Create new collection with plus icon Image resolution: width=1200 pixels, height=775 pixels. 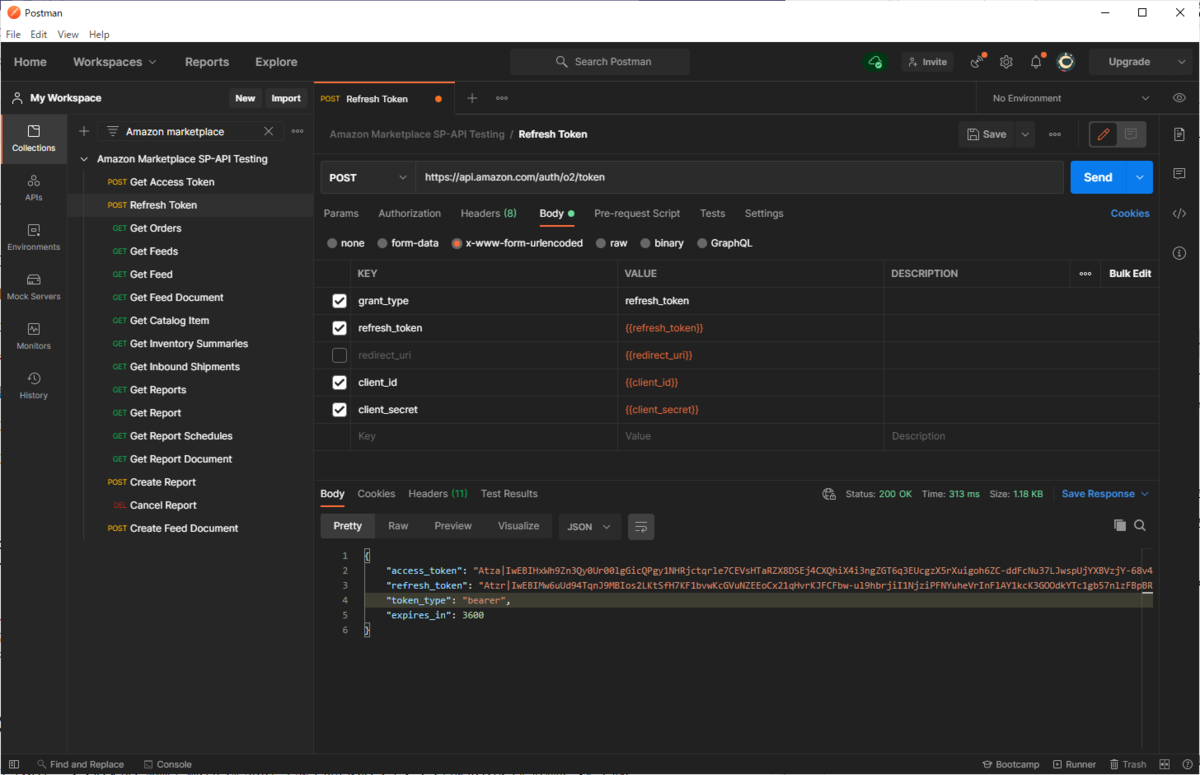[84, 131]
